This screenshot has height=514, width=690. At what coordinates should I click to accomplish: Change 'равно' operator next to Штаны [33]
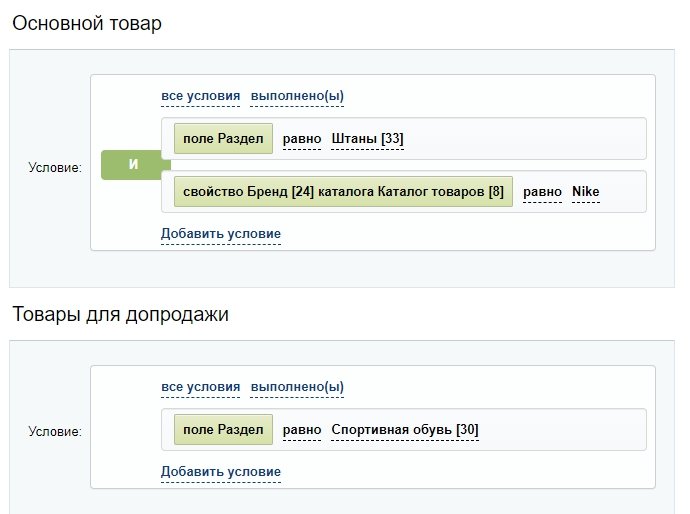click(302, 139)
